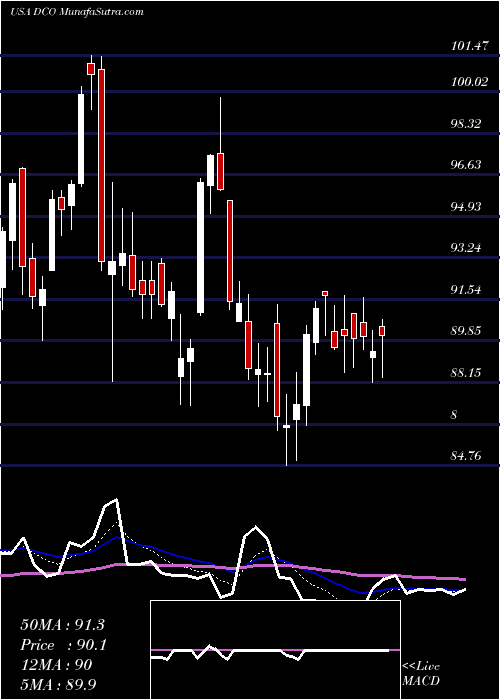Click the '50MA : 91.3' indicator value
Viewport: 500px width, 700px height.
tap(62, 625)
